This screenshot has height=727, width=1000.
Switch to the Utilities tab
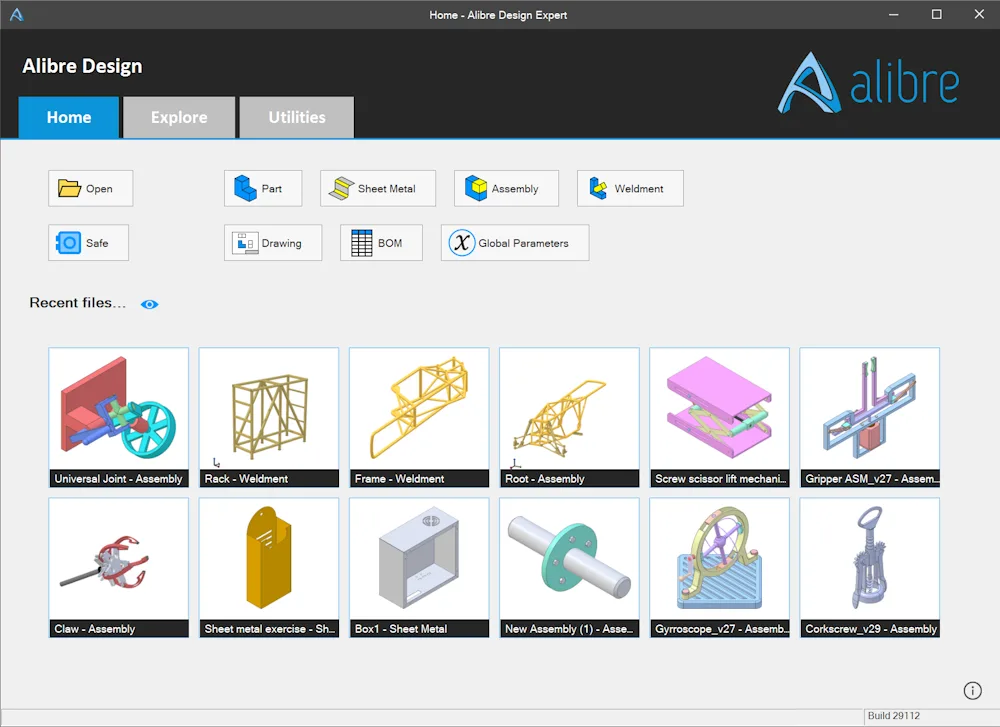click(x=297, y=117)
